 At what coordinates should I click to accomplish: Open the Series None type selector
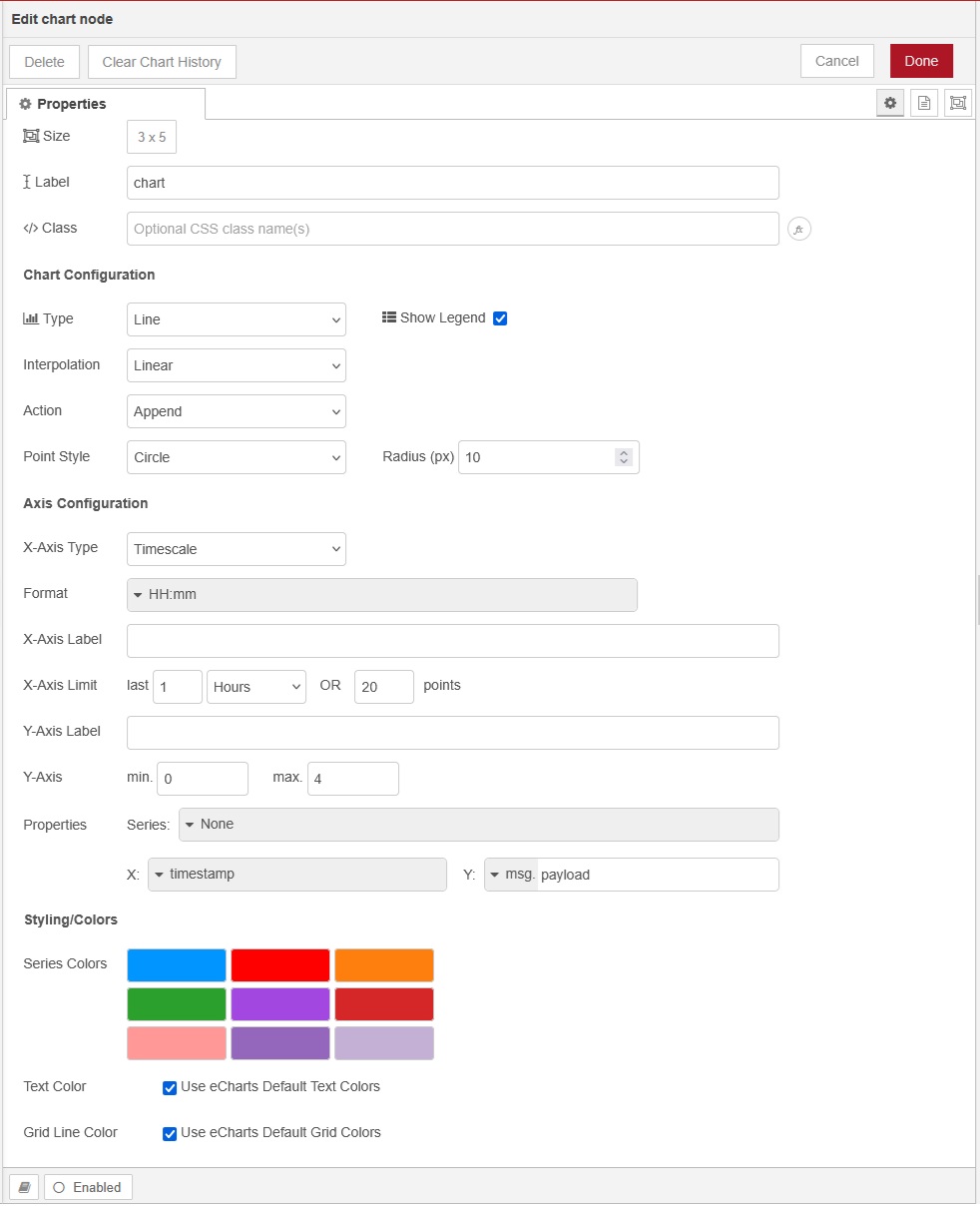[479, 825]
